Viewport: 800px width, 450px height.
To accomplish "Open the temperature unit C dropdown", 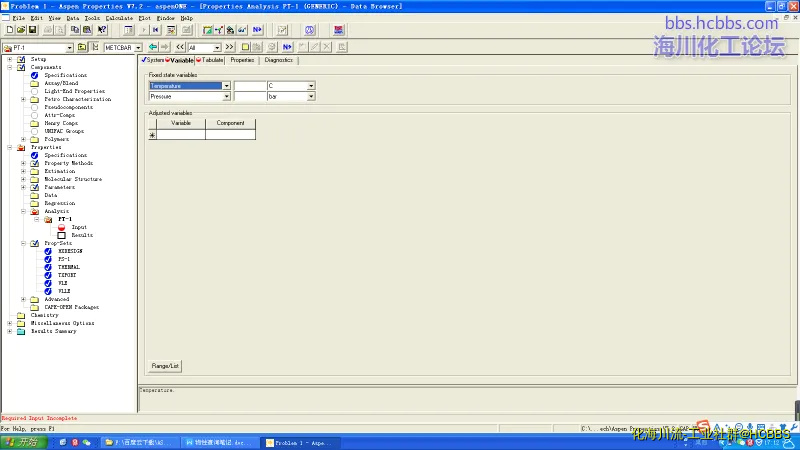I will point(311,86).
